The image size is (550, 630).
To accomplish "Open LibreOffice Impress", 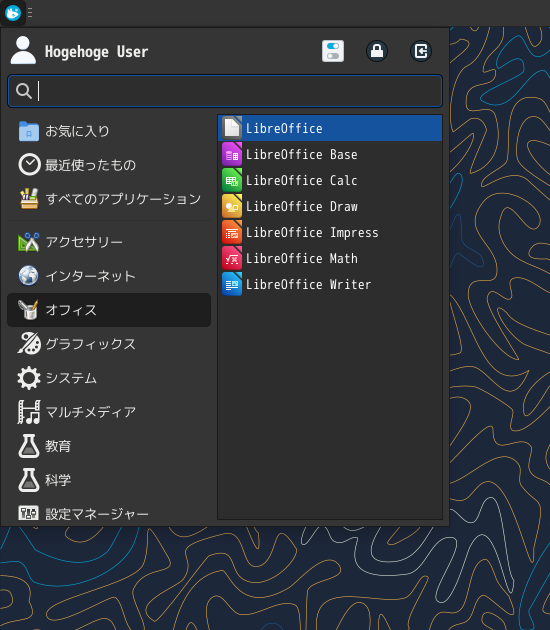I will tap(330, 233).
